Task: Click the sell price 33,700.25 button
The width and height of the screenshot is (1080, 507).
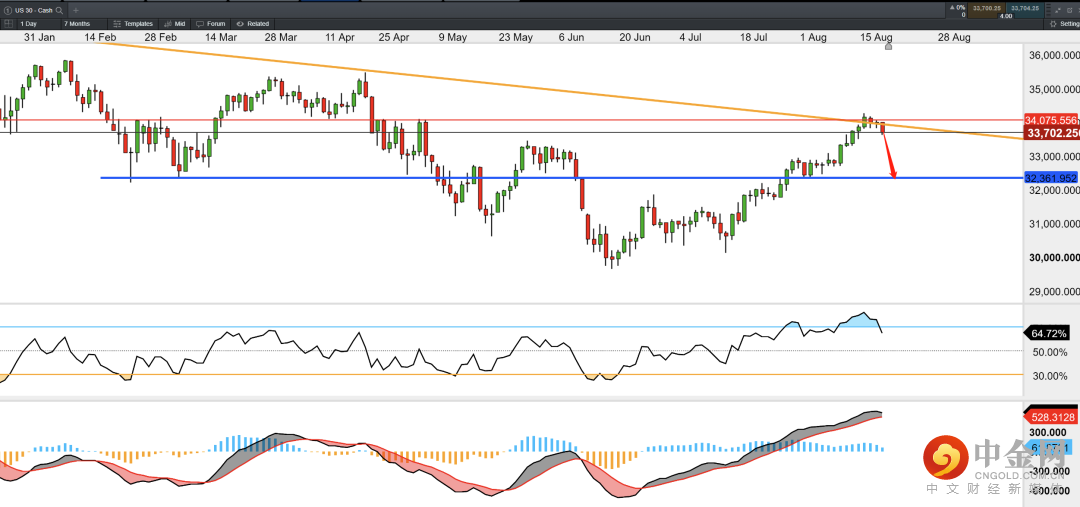Action: click(988, 8)
